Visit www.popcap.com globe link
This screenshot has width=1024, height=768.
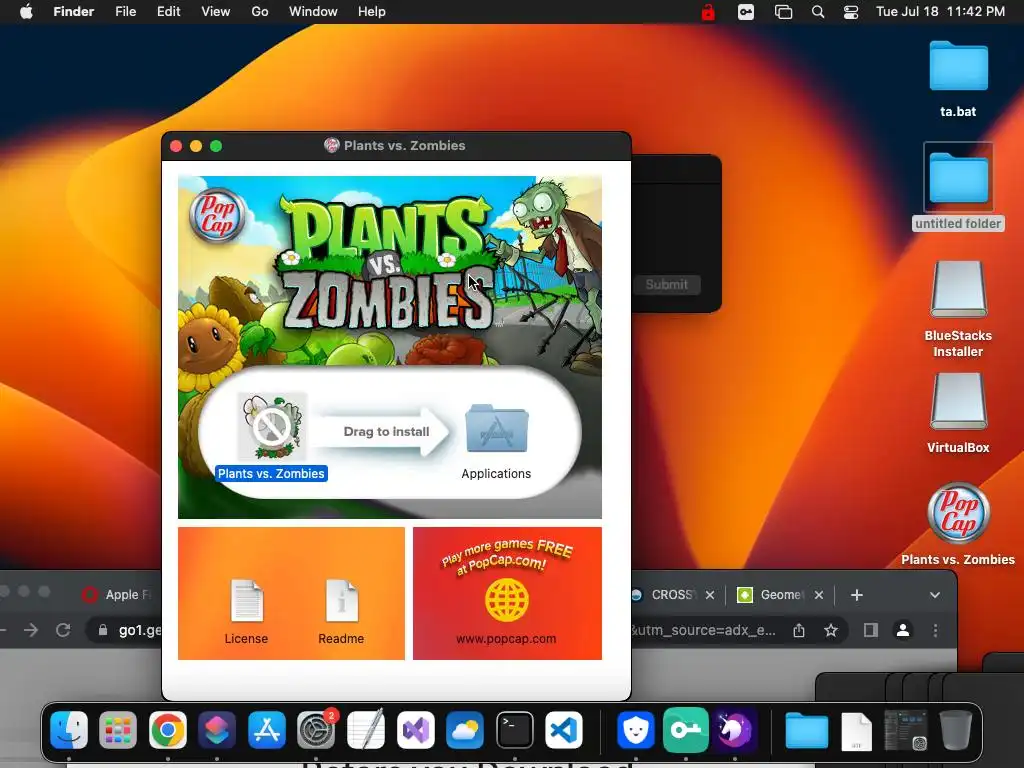(x=507, y=600)
